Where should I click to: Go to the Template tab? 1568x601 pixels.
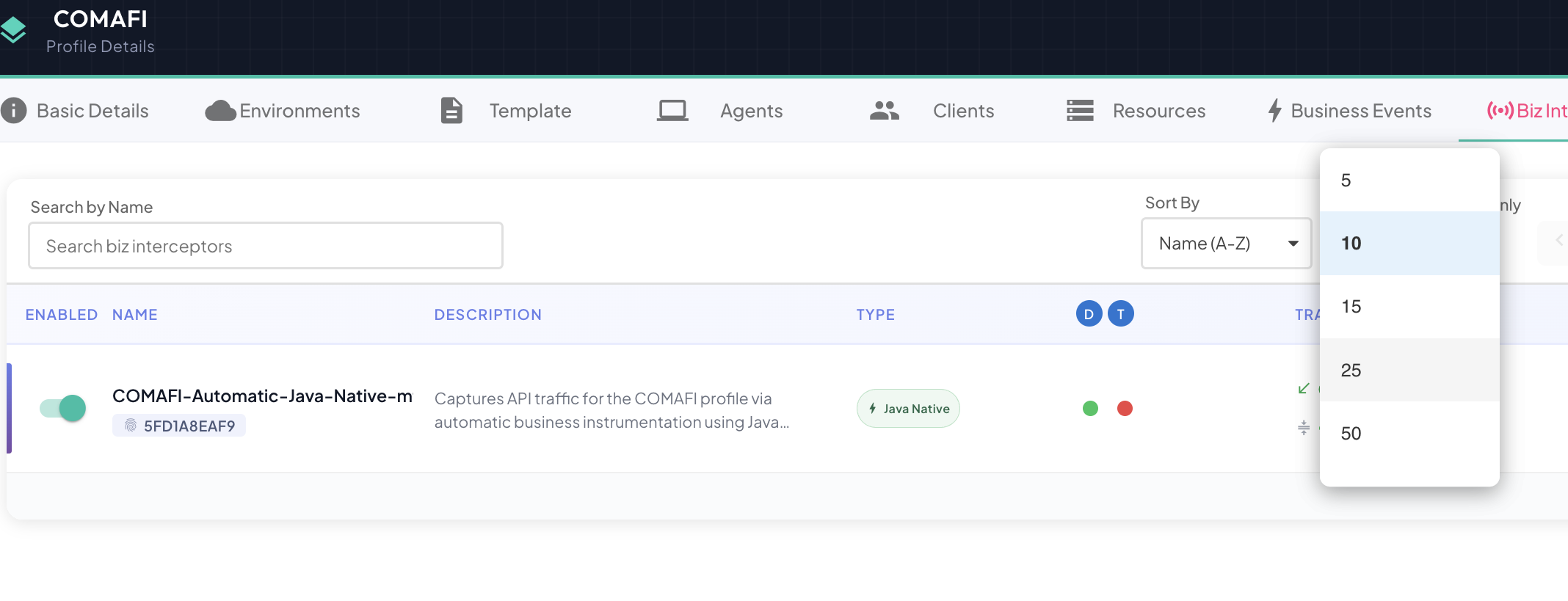tap(507, 111)
